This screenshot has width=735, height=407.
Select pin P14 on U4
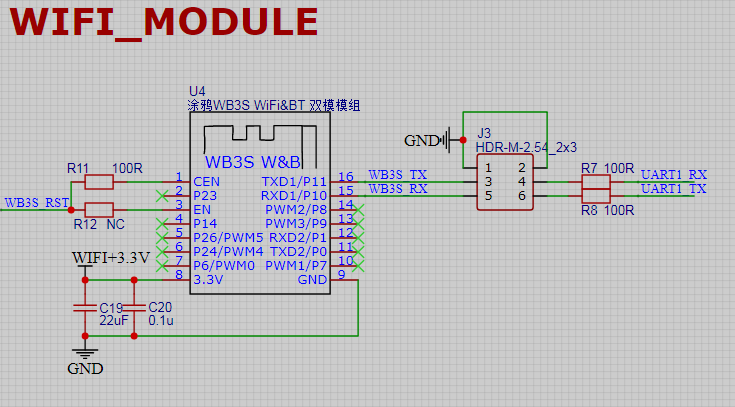tap(205, 224)
